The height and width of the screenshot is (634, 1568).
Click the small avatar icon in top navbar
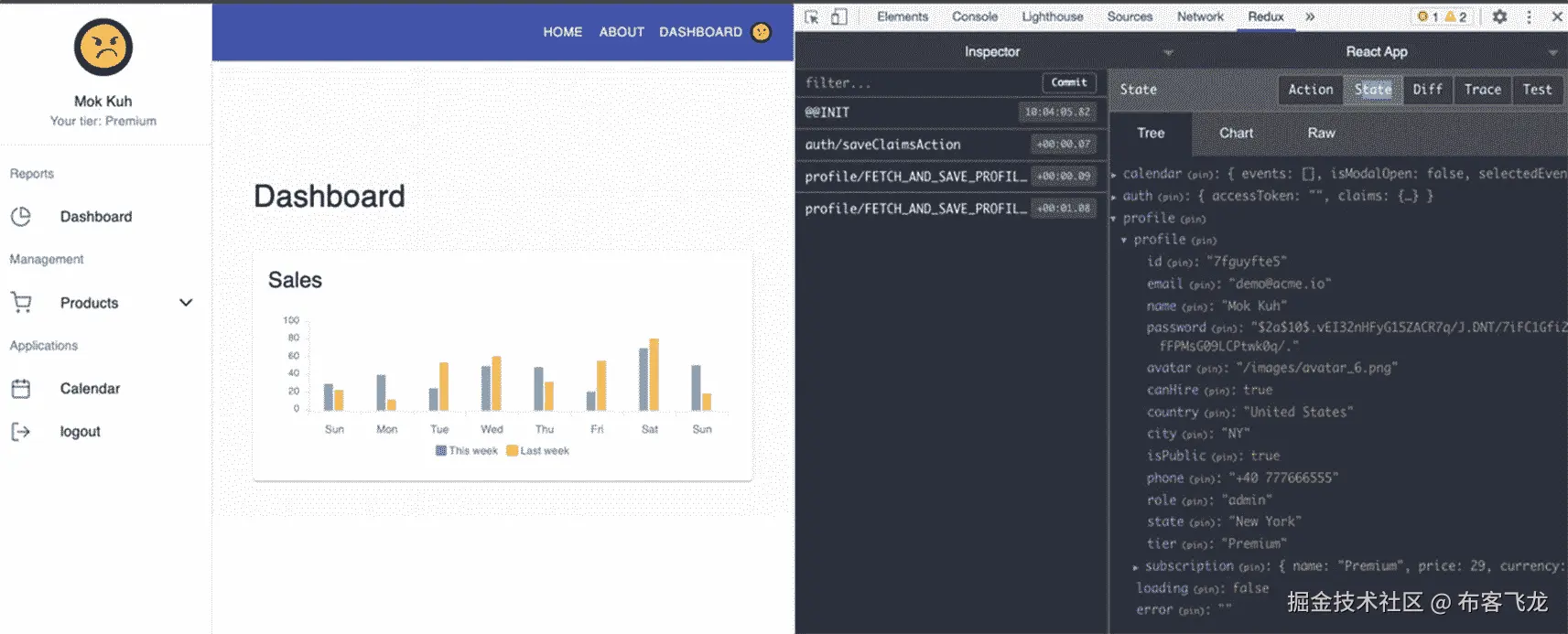point(762,32)
